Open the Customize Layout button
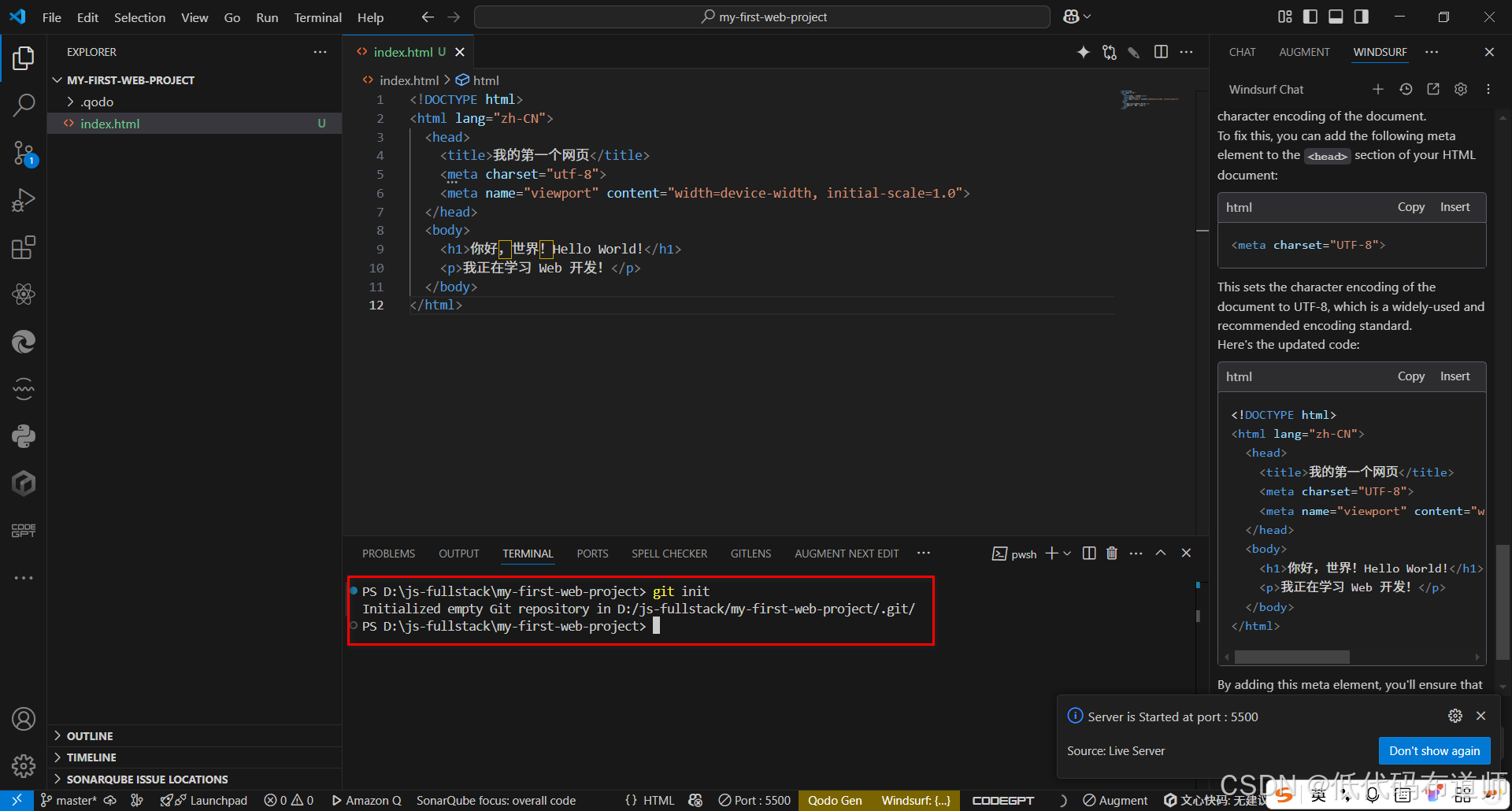1512x811 pixels. [1285, 17]
